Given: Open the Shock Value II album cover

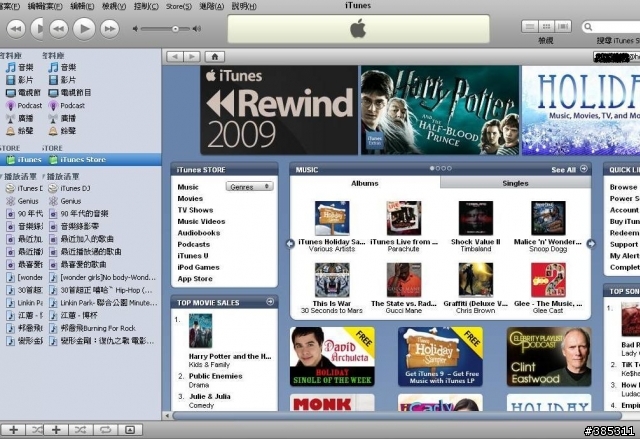Looking at the screenshot, I should [x=476, y=218].
